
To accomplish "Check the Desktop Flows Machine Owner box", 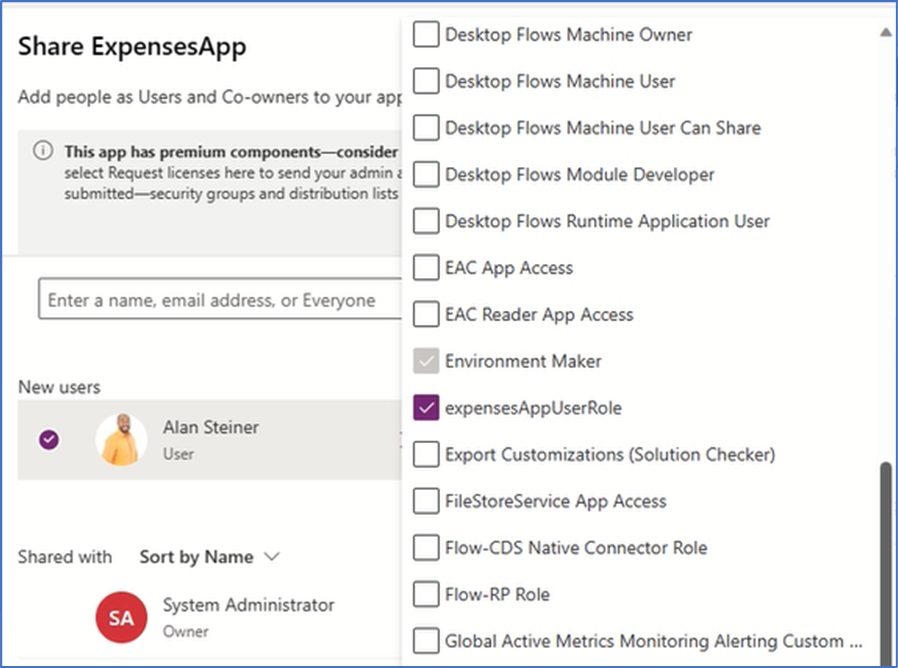I will pos(426,35).
